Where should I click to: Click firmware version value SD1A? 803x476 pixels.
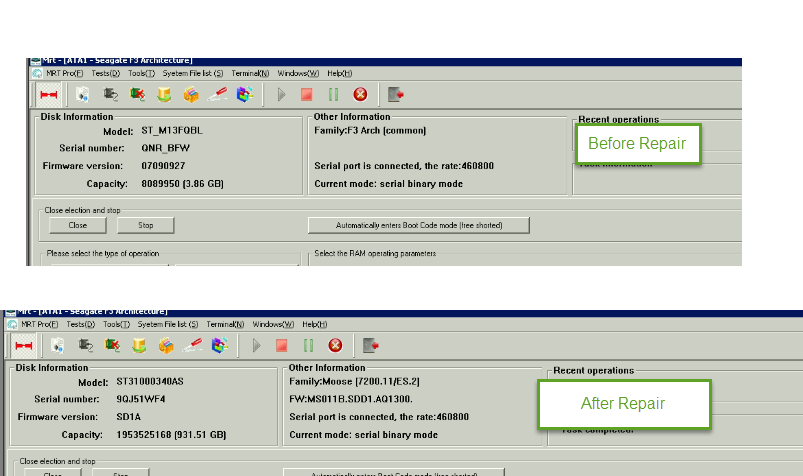(x=129, y=417)
